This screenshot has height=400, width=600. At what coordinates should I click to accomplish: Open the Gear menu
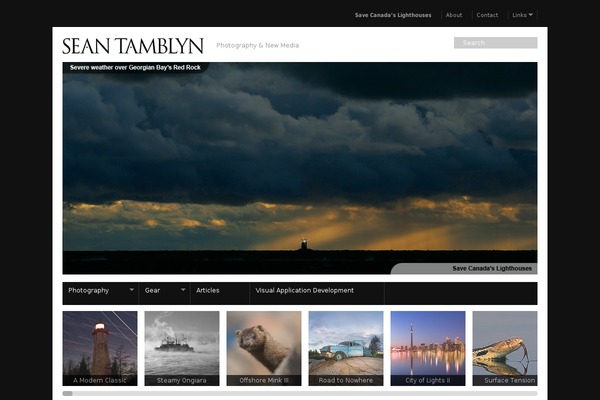152,290
